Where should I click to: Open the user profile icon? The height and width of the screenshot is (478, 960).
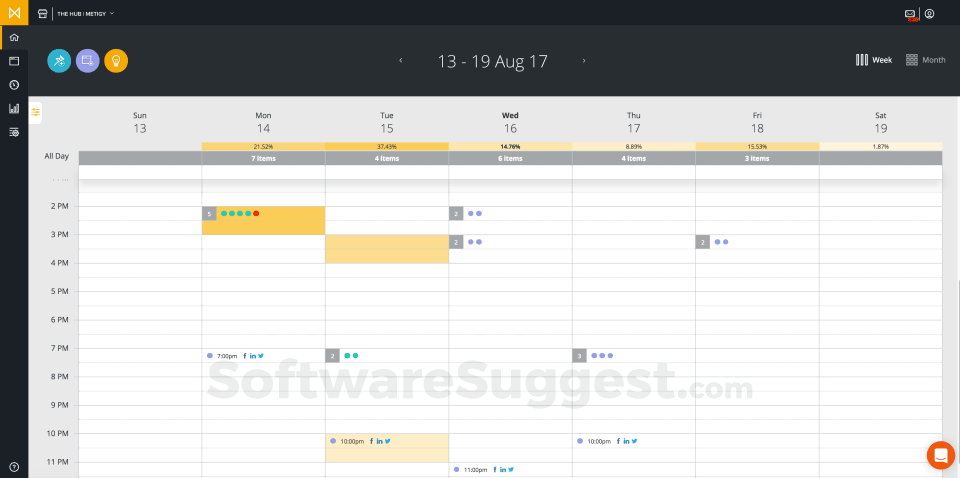(x=929, y=14)
